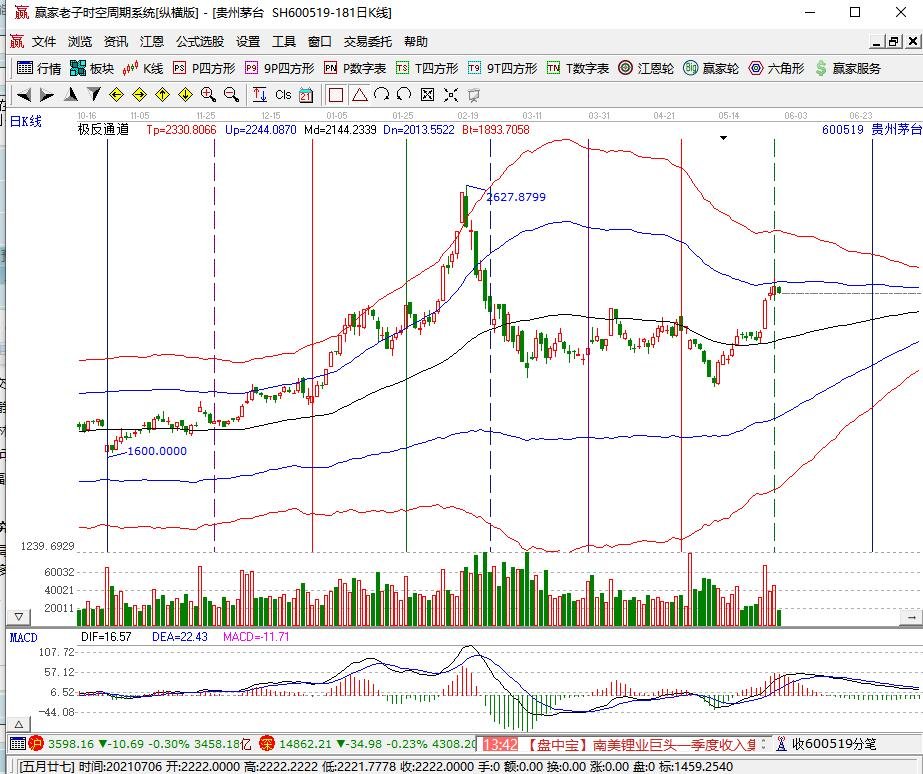Viewport: 923px width, 774px height.
Task: Open the P数字表 number table
Action: 355,68
